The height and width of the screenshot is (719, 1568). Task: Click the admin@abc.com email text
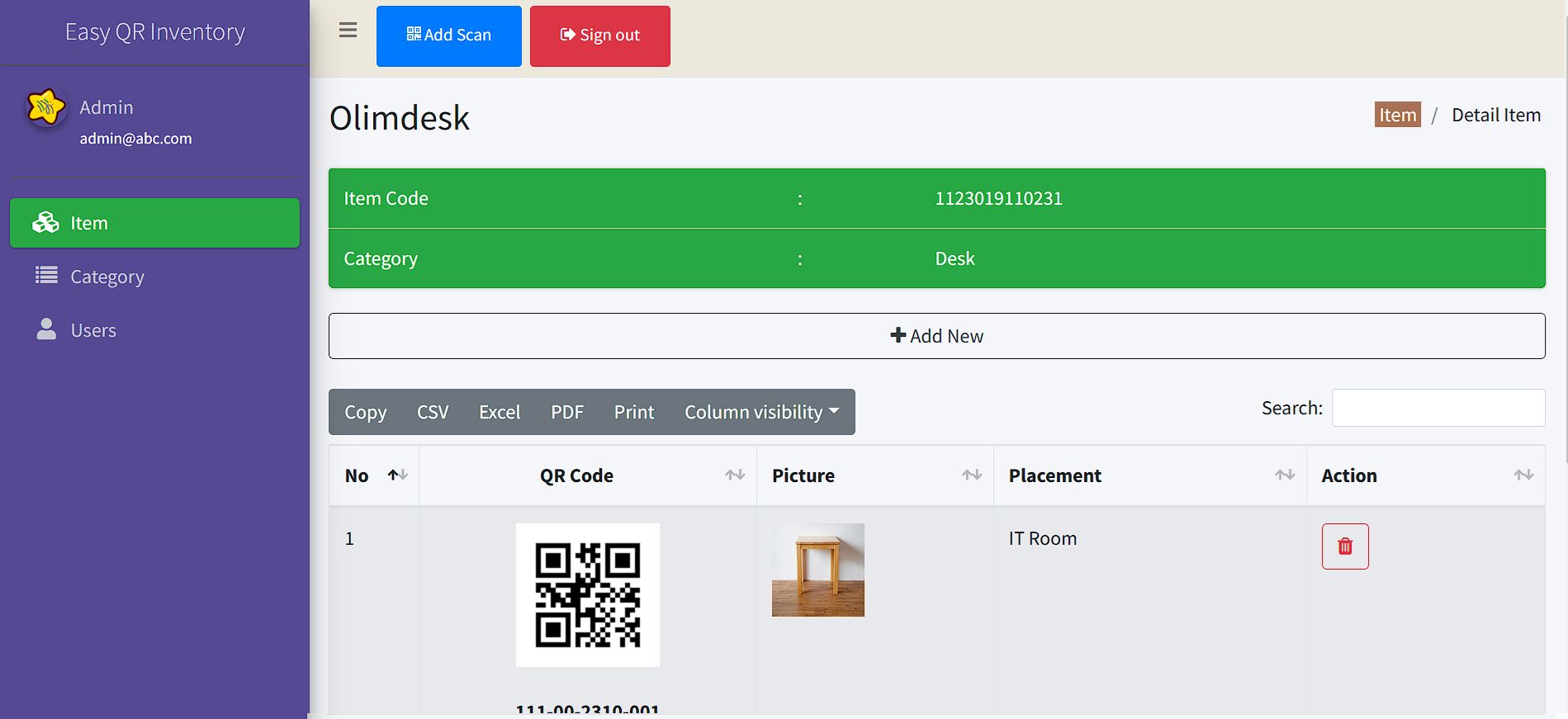pos(135,139)
